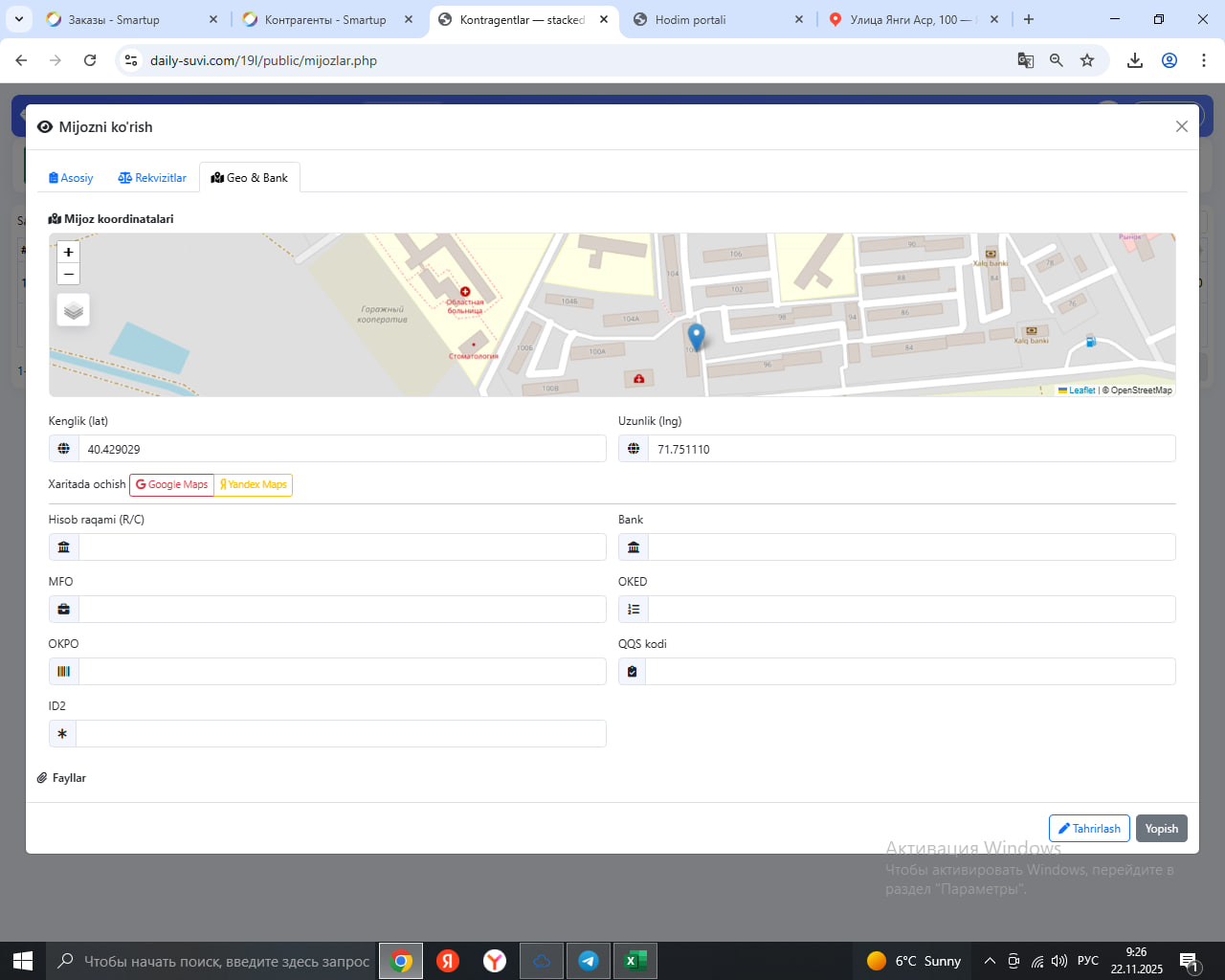Open browser tab search dropdown arrow

click(19, 19)
